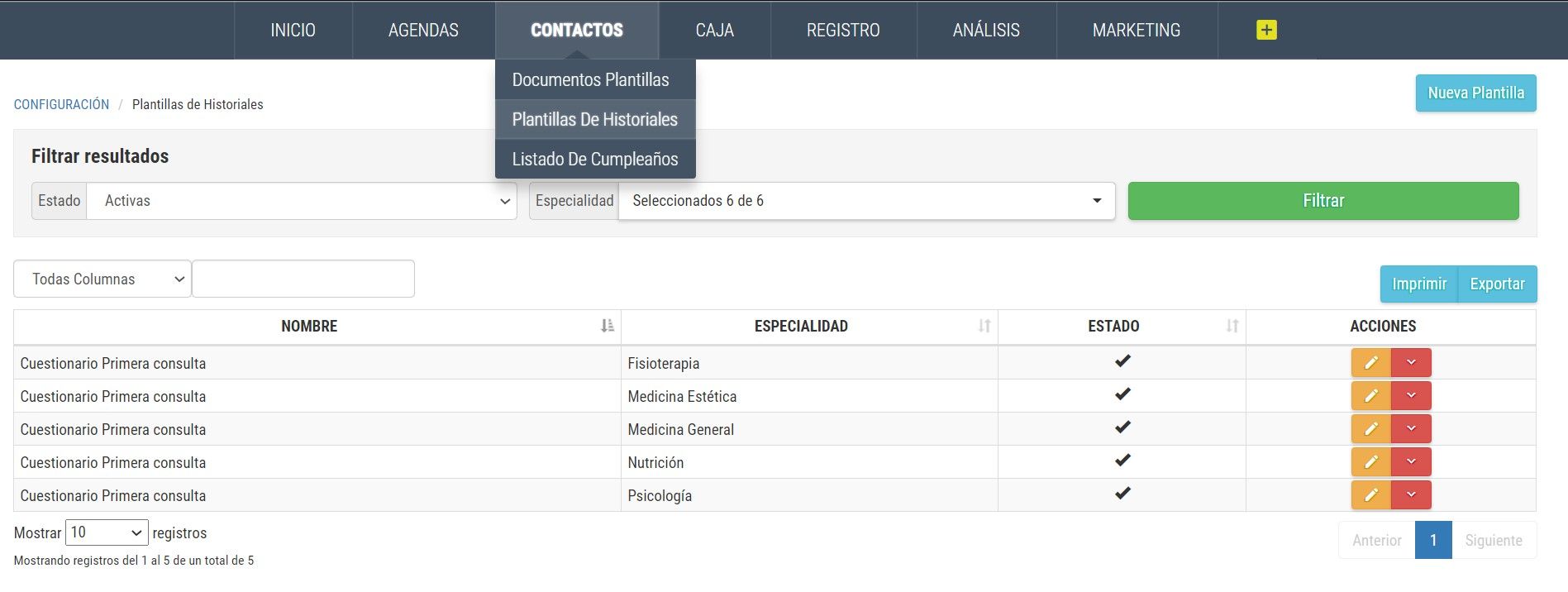This screenshot has height=592, width=1568.
Task: Click the table search input field
Action: [x=303, y=279]
